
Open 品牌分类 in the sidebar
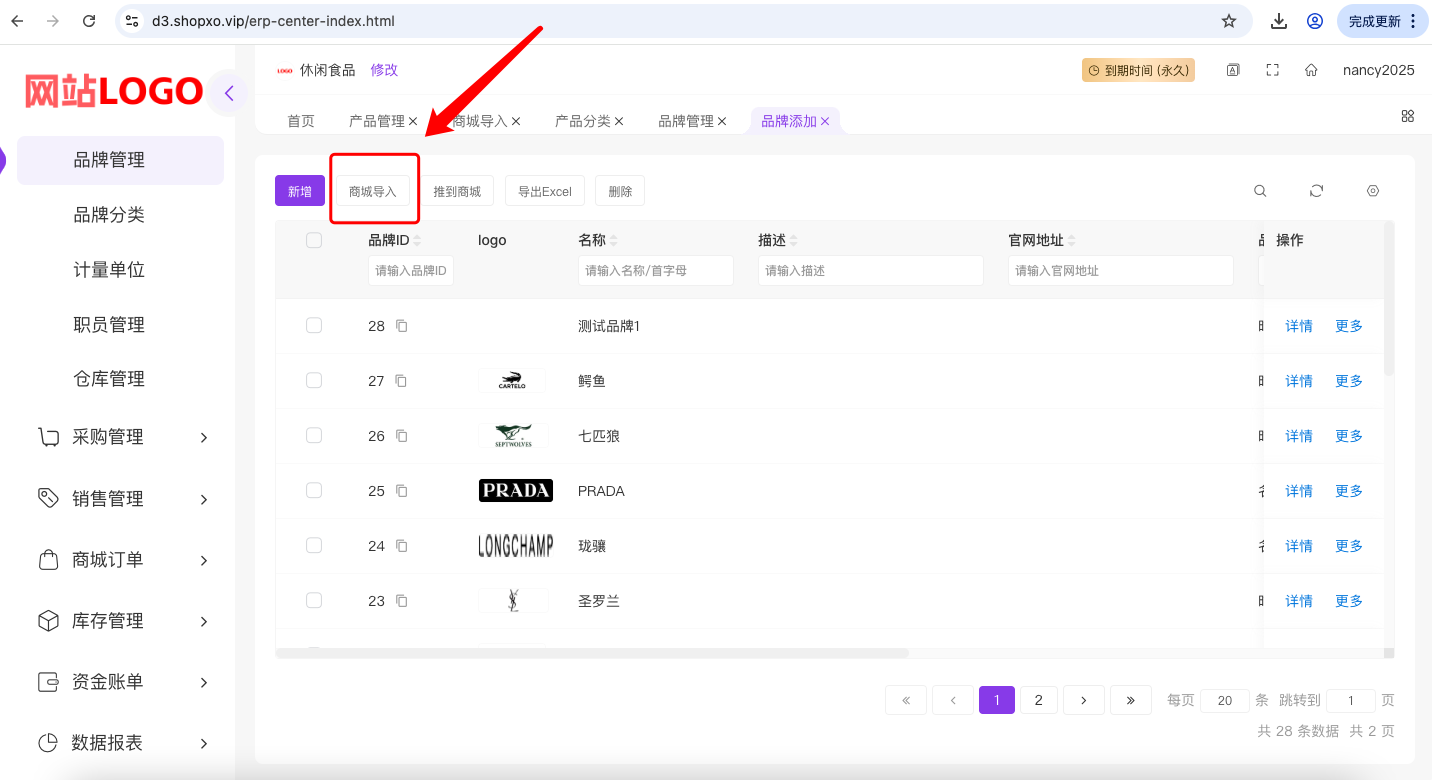tap(109, 215)
